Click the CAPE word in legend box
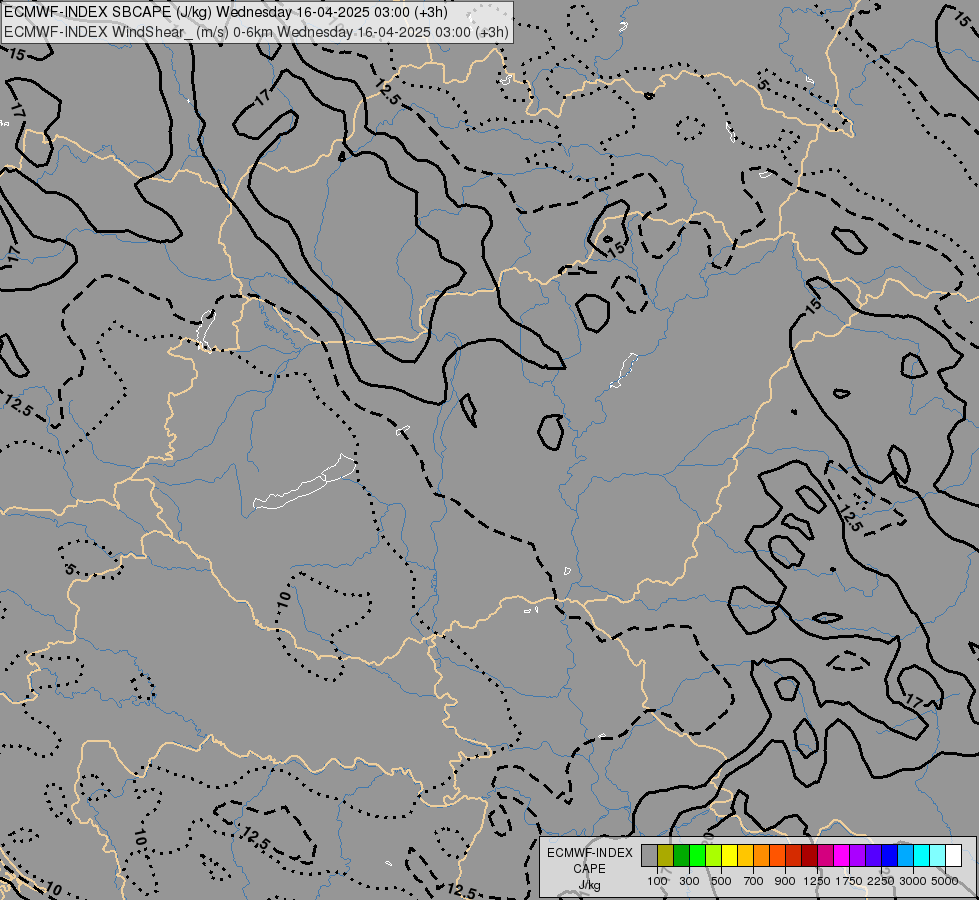Screen dimensions: 979x900 click(589, 869)
